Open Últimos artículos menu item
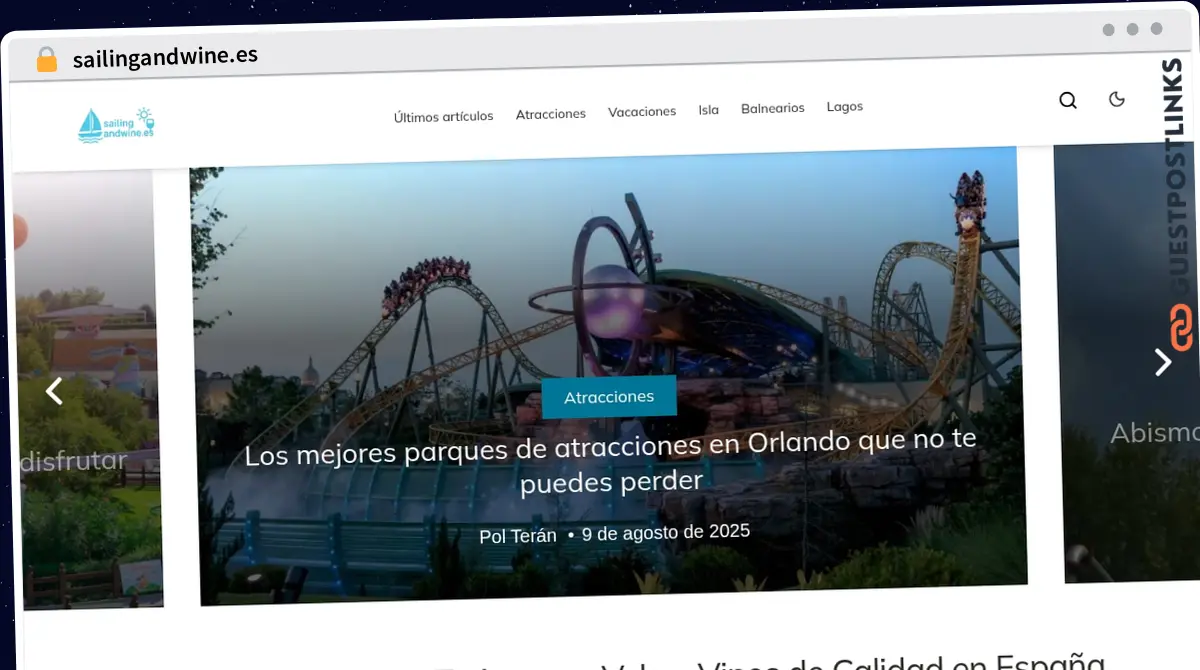 [443, 116]
